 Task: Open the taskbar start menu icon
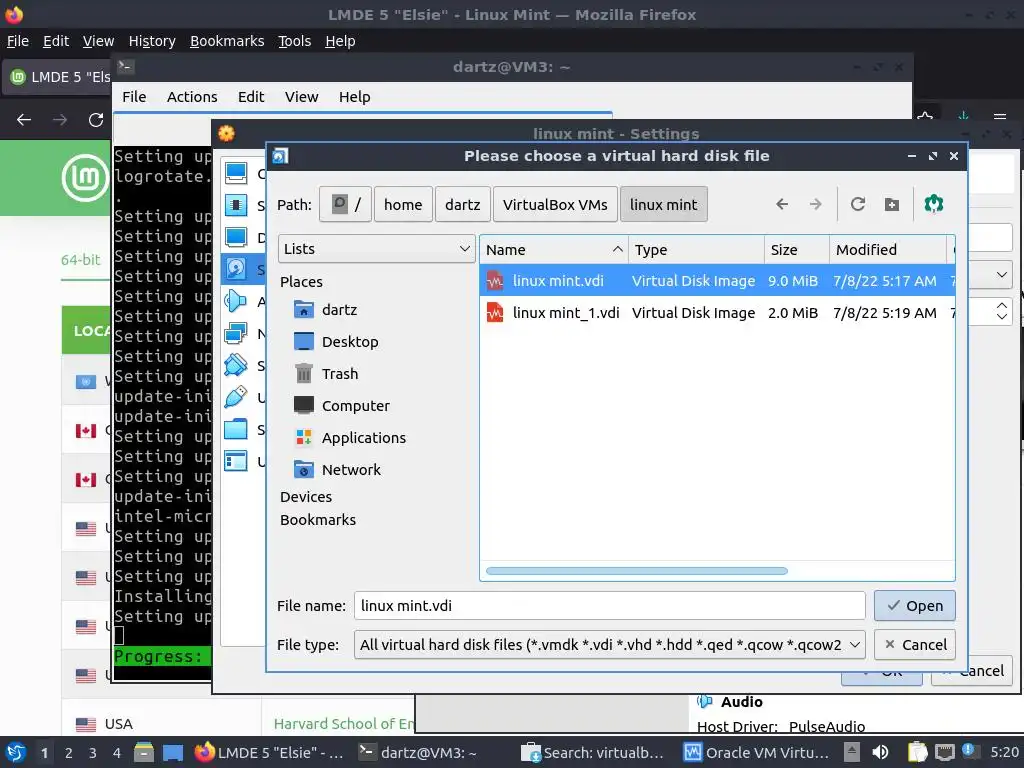point(16,752)
